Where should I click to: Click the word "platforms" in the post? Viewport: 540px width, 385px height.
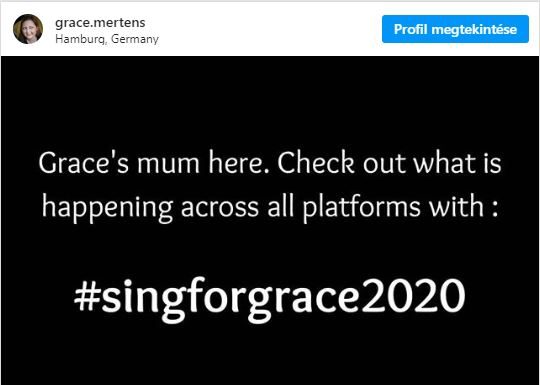click(361, 207)
